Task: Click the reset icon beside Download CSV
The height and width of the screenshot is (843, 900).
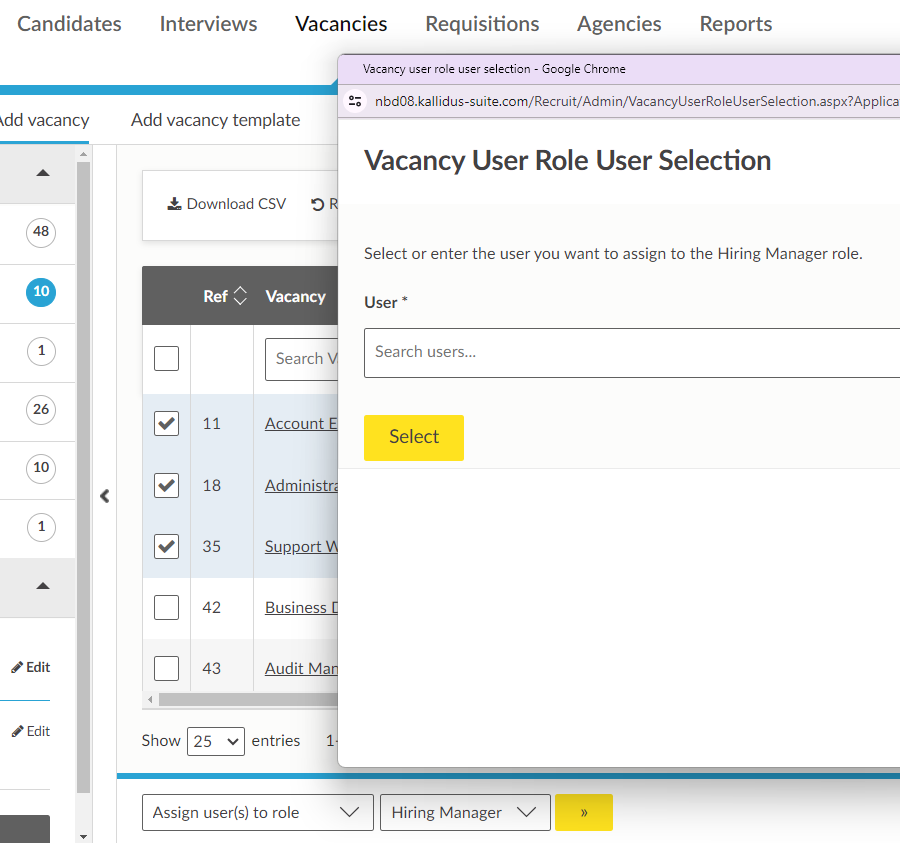Action: tap(318, 204)
